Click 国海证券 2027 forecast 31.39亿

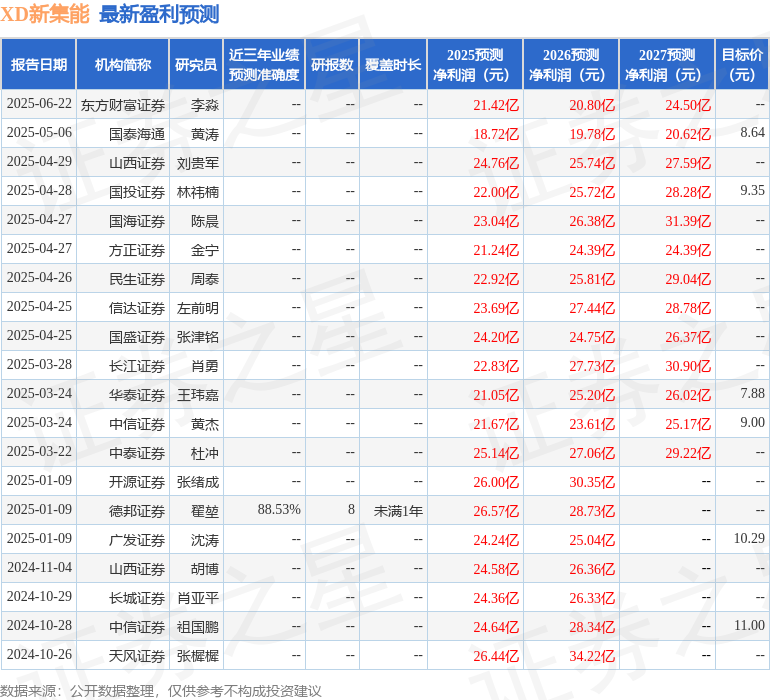coord(688,221)
